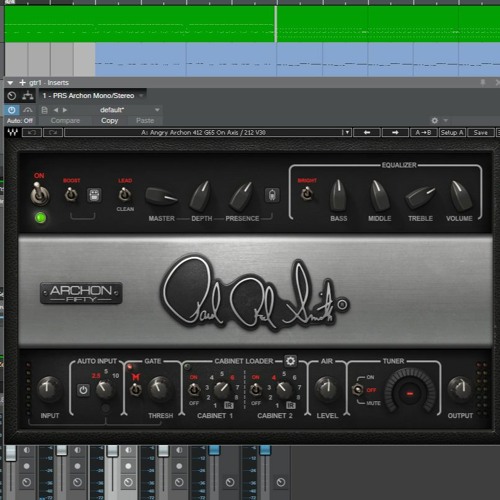Click the MIDDLE knob
The width and height of the screenshot is (500, 500).
click(379, 196)
